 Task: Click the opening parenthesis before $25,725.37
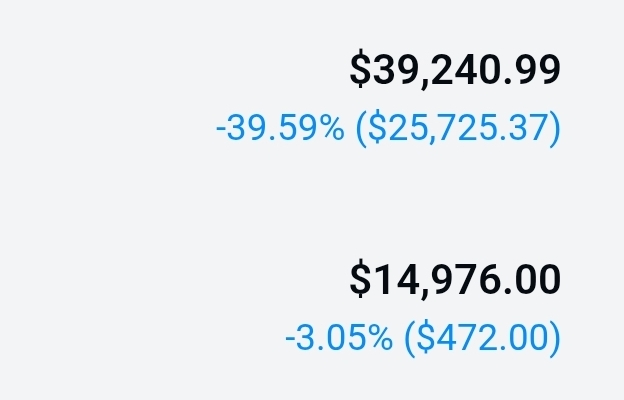pos(362,129)
